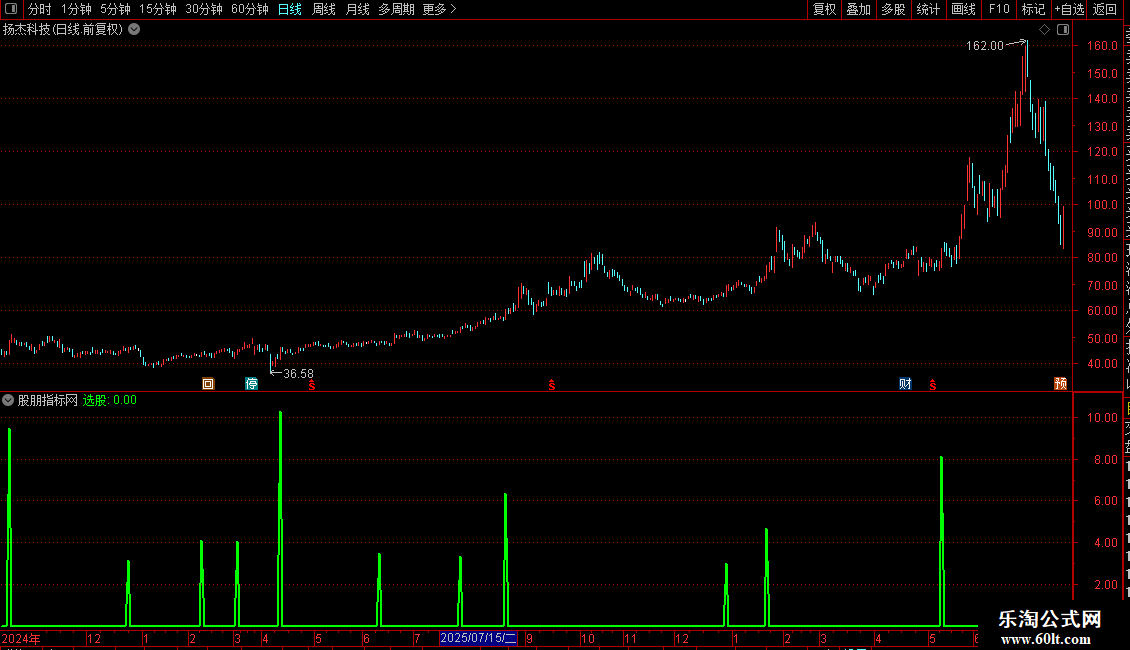Select the 周线 weekly chart tab
The height and width of the screenshot is (650, 1130).
[x=324, y=9]
